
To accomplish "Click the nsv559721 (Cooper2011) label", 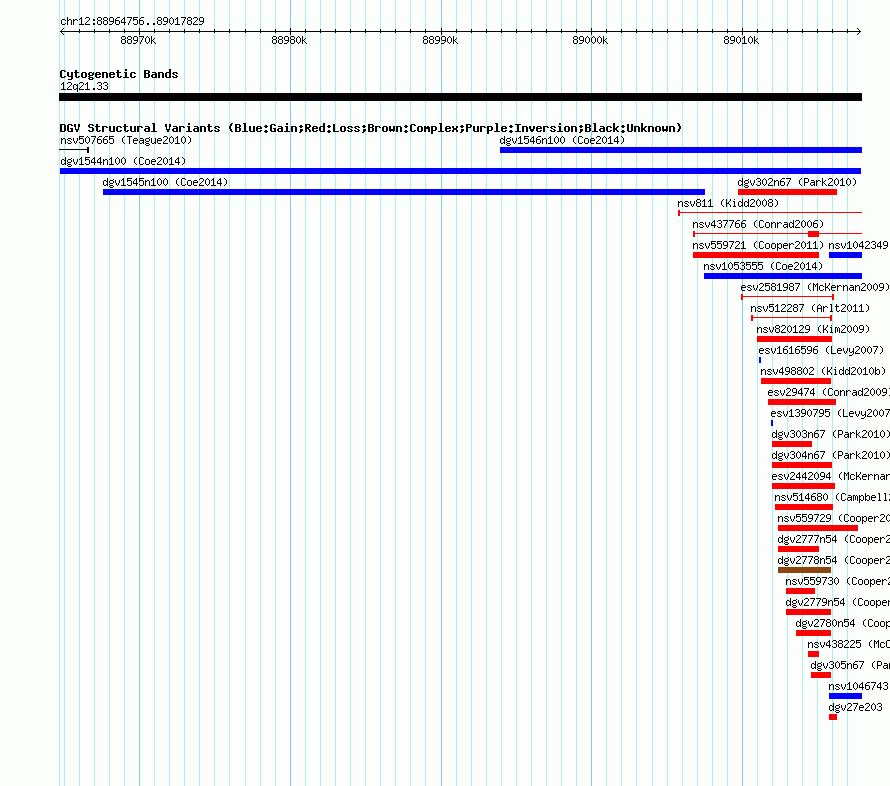I will pyautogui.click(x=758, y=245).
